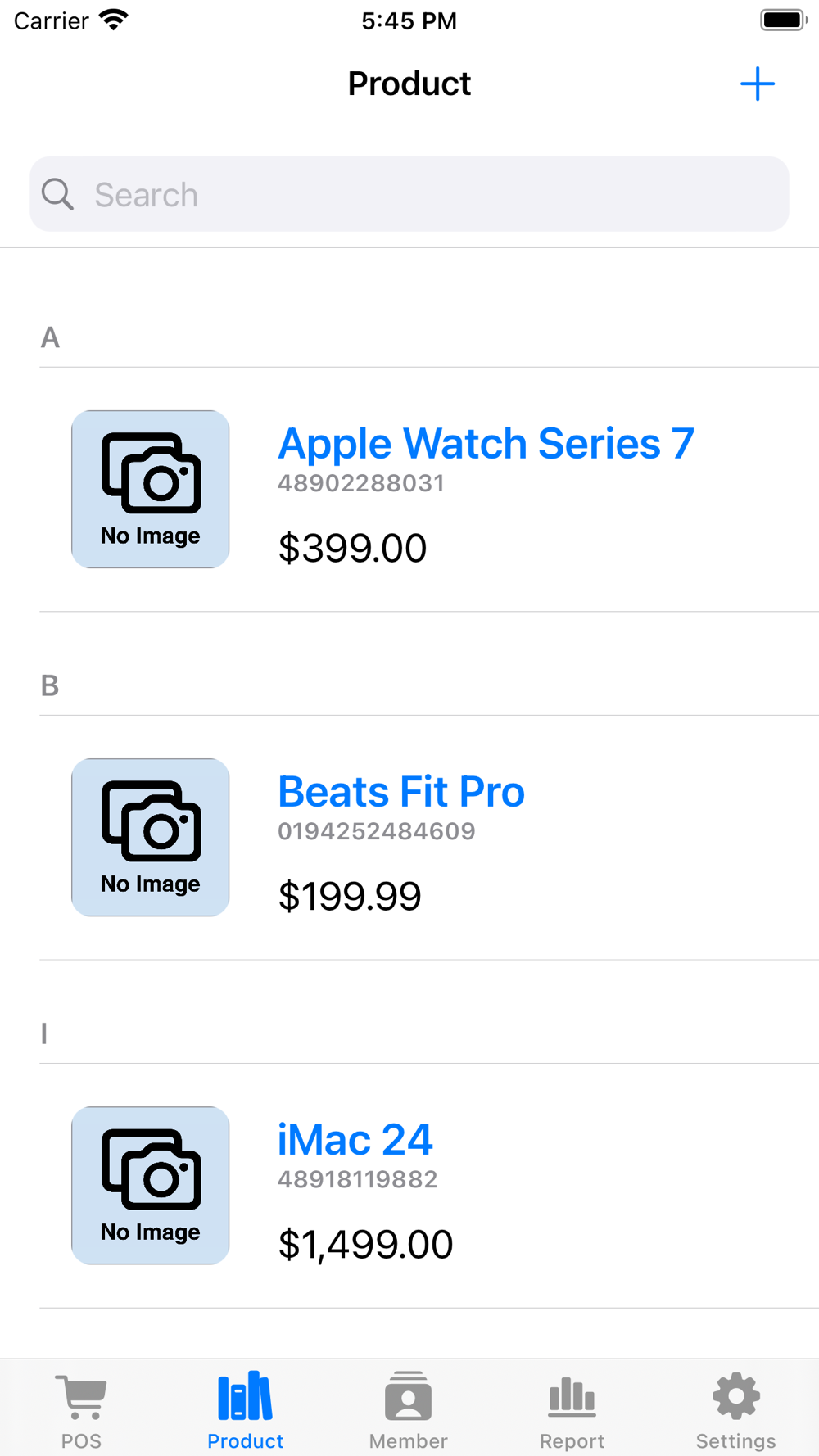Image resolution: width=819 pixels, height=1456 pixels.
Task: Open the Report bar chart icon
Action: (572, 1396)
